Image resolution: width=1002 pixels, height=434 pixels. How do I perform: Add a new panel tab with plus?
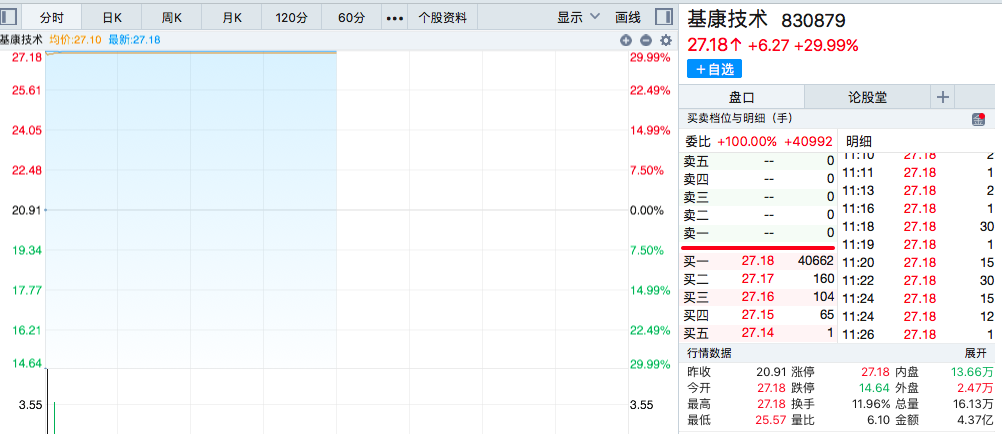point(943,98)
